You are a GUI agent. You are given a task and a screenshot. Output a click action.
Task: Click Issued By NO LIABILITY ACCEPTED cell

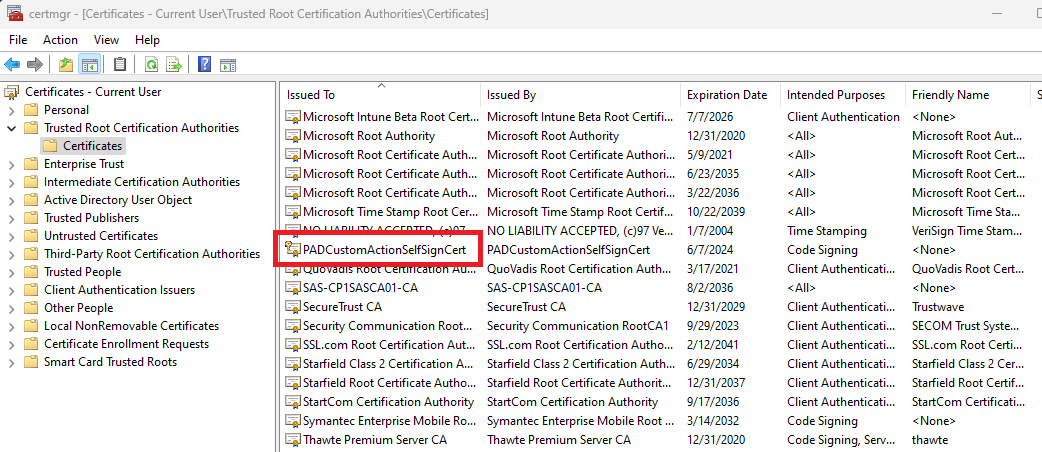point(580,231)
